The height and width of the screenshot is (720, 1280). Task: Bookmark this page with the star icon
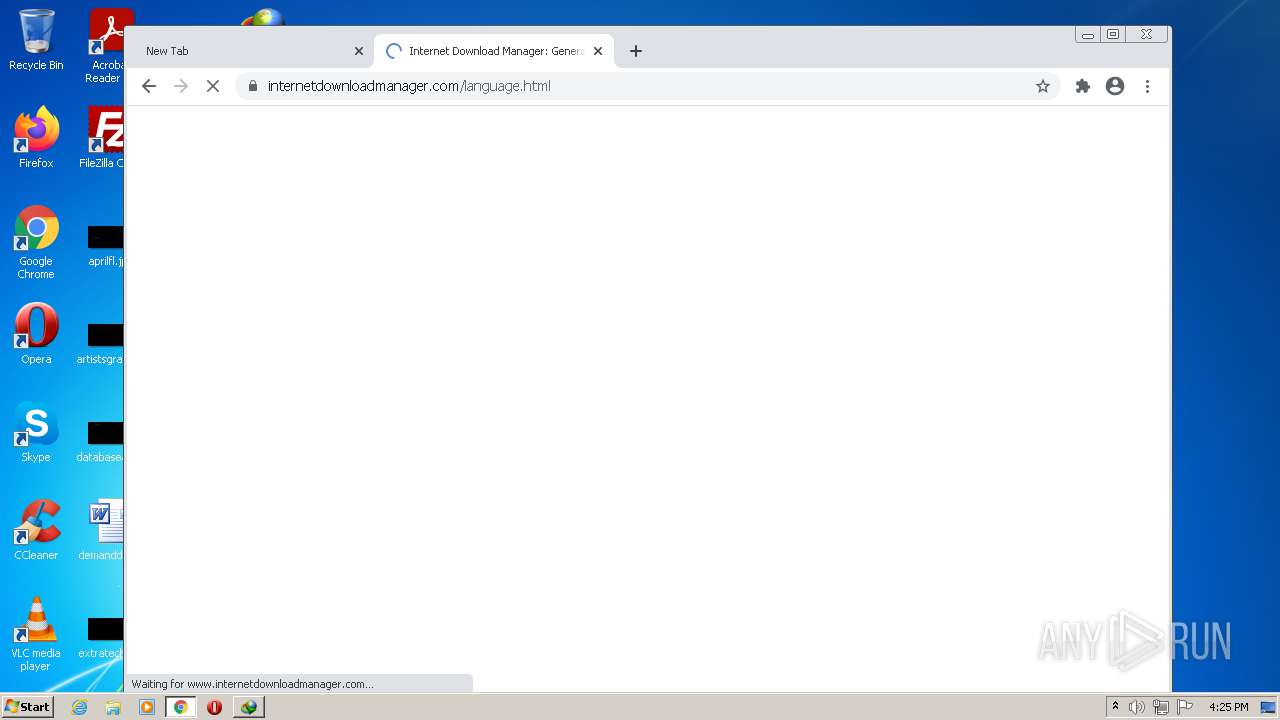click(x=1043, y=86)
